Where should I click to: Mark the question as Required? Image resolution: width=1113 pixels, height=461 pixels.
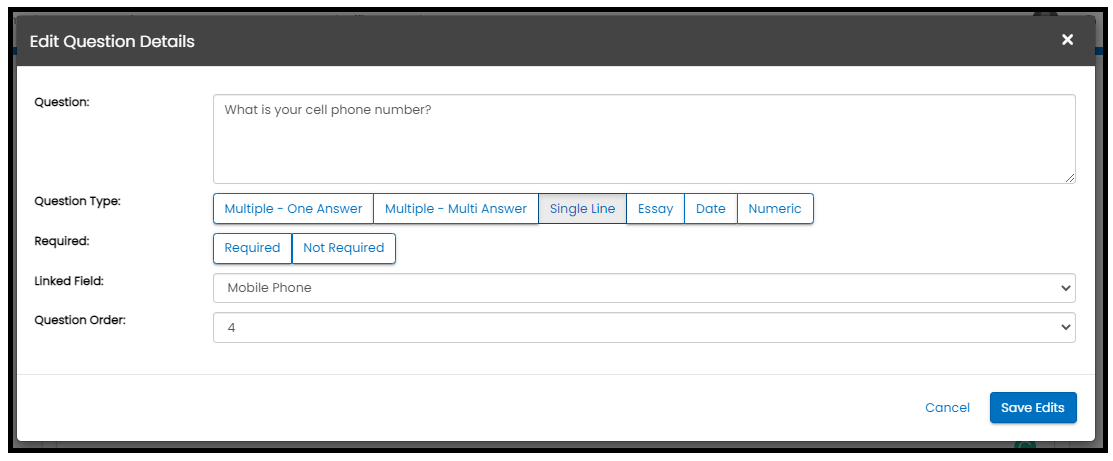pos(252,248)
